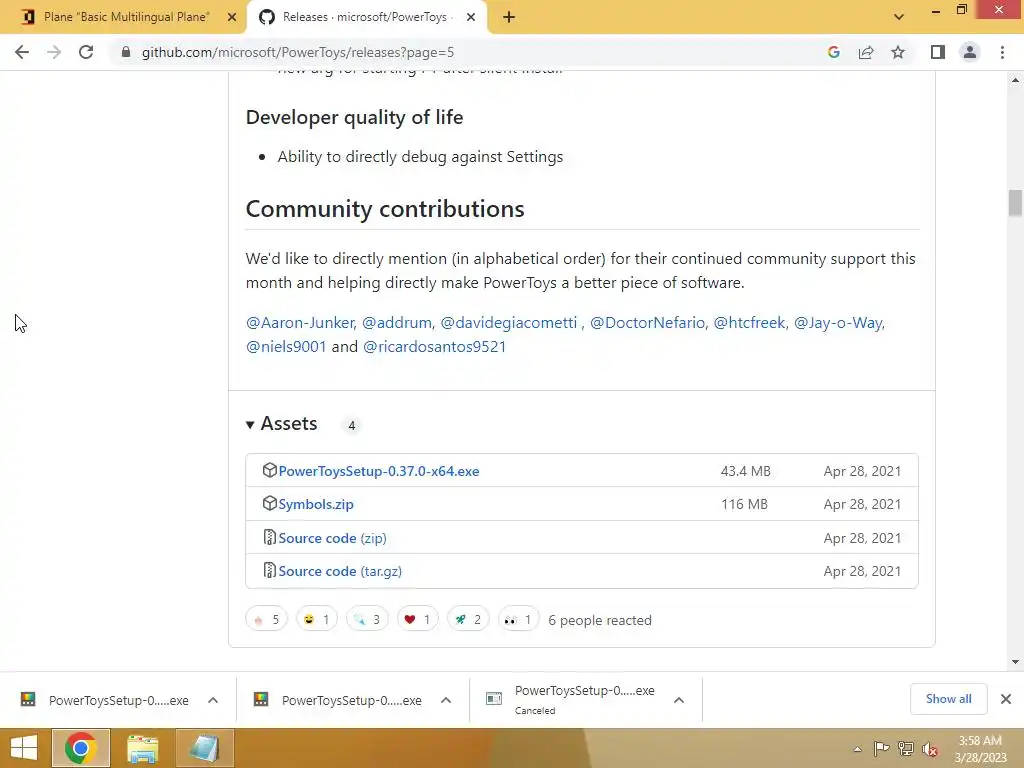Download PowerToysSetup-0.37.0-x64.exe
This screenshot has height=768, width=1024.
tap(379, 471)
